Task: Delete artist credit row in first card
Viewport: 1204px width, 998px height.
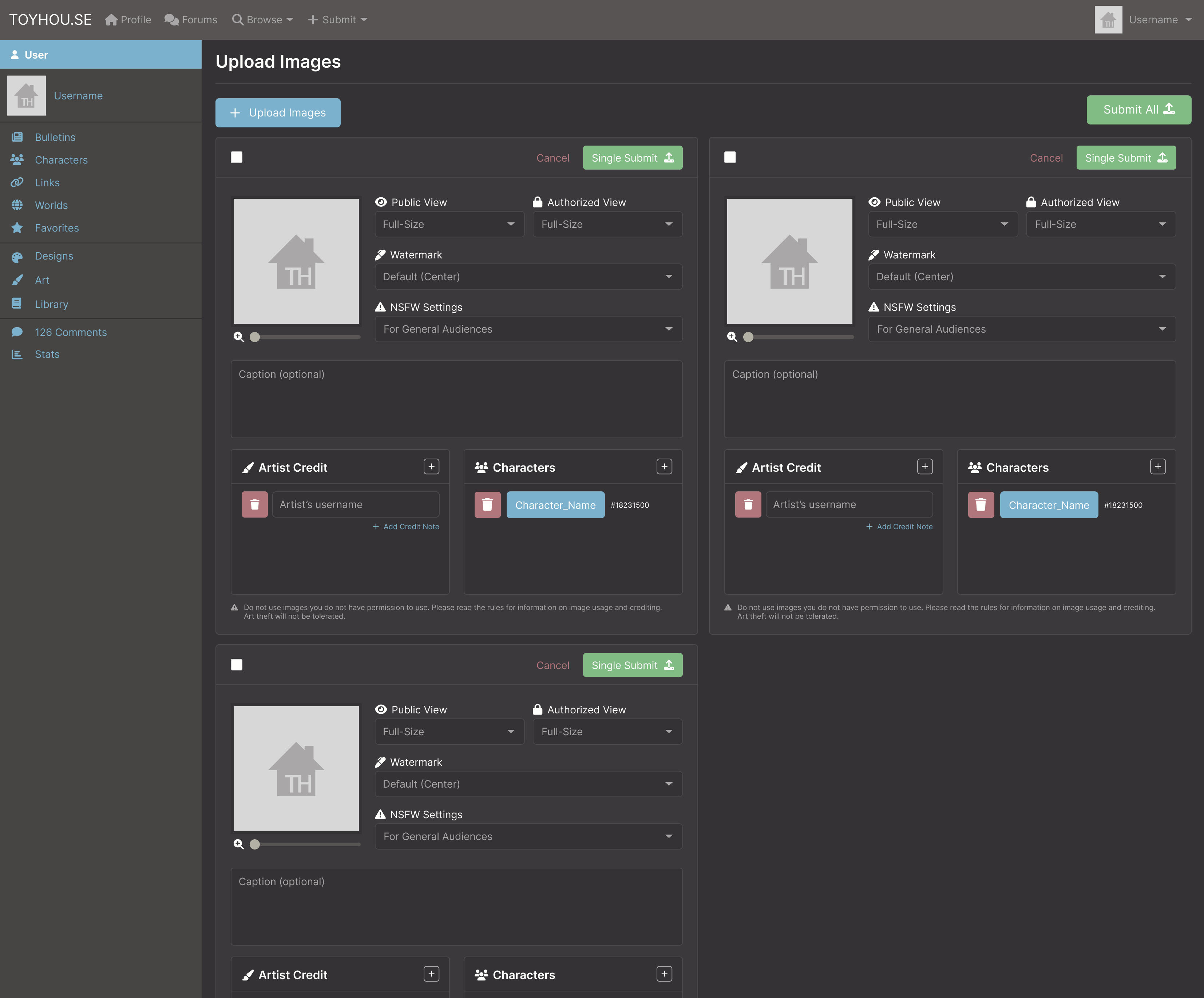Action: coord(254,504)
